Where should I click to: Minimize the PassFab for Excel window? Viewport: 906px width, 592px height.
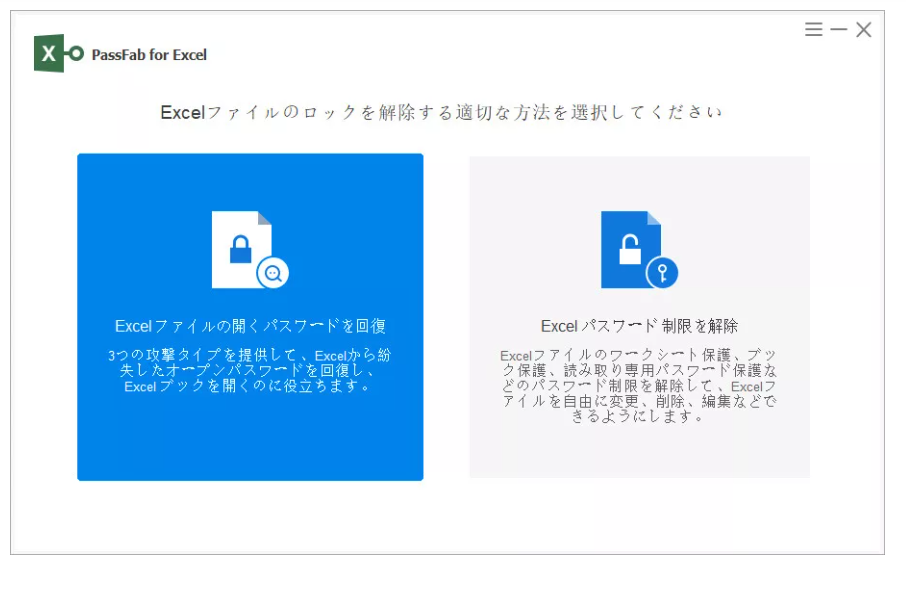click(838, 29)
